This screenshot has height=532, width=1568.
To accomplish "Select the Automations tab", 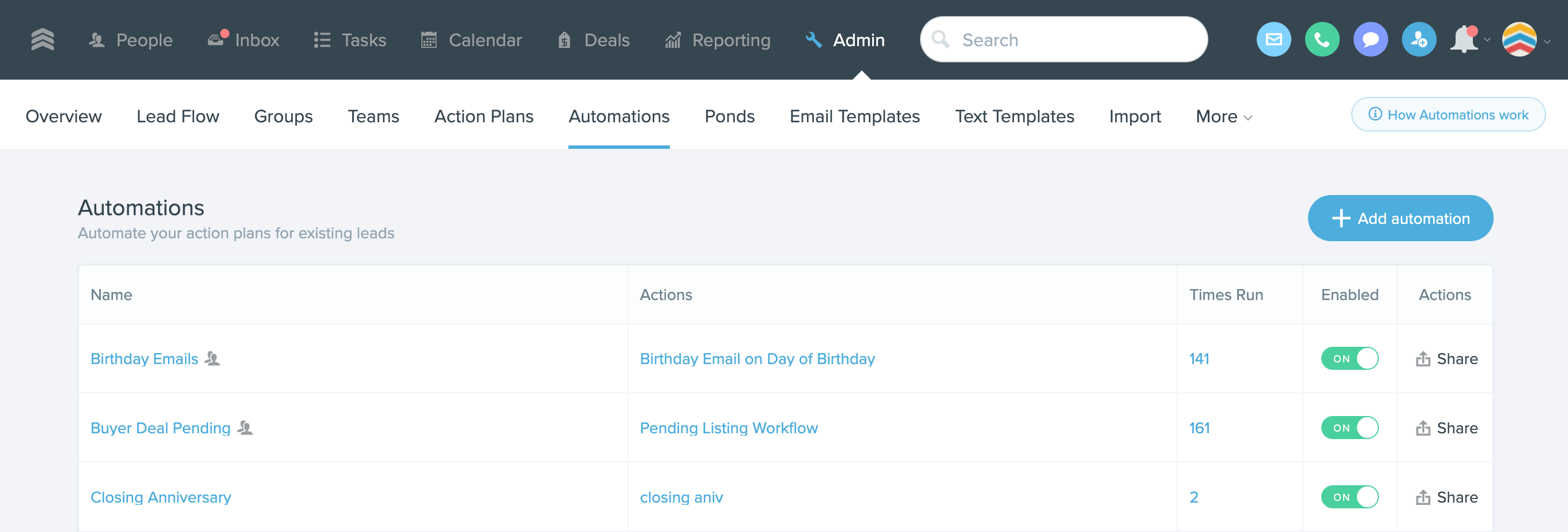I will pos(619,117).
